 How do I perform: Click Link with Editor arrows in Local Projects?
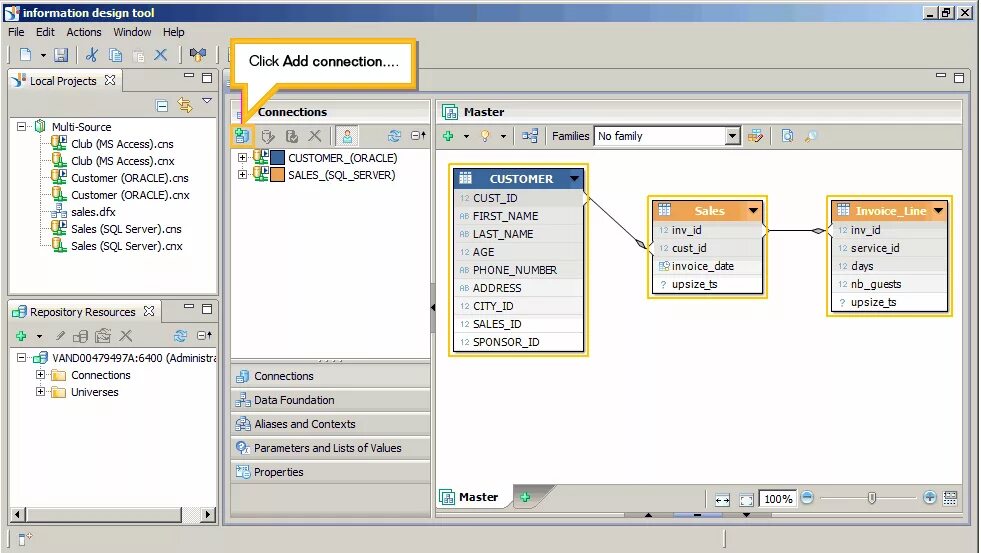pyautogui.click(x=185, y=104)
